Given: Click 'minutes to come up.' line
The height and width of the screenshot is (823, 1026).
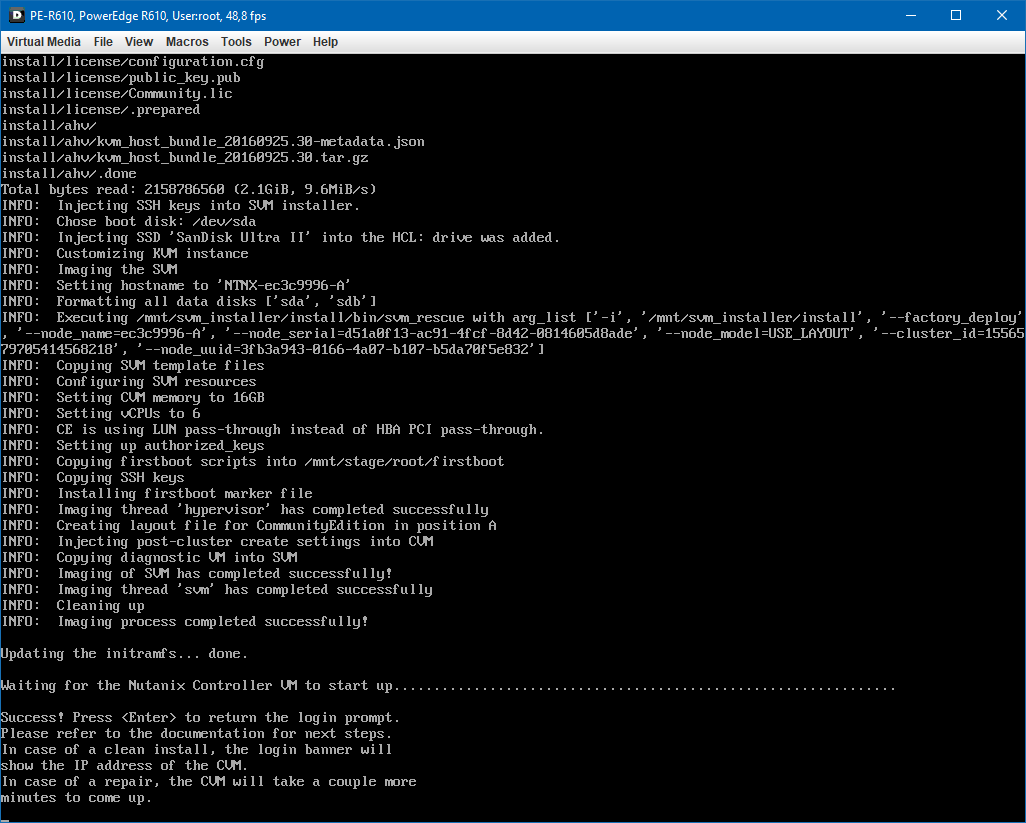Looking at the screenshot, I should [77, 797].
